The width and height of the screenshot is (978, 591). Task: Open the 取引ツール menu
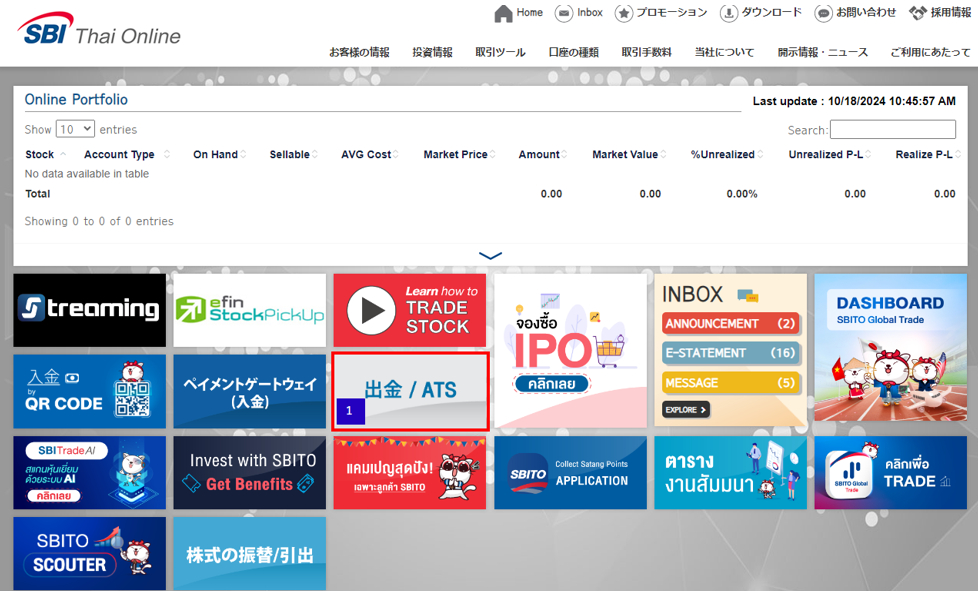[500, 52]
